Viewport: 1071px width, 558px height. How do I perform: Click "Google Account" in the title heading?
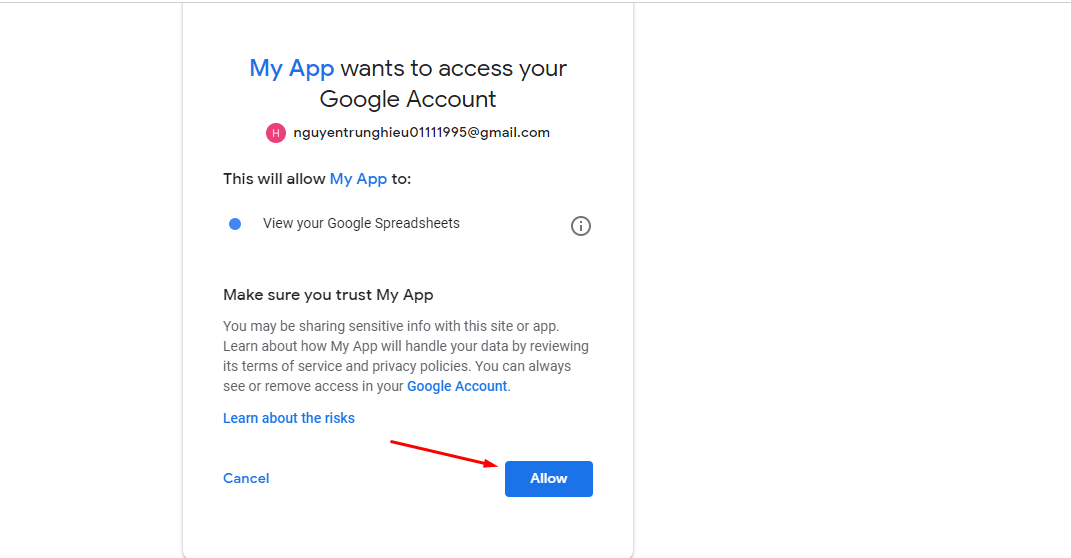click(x=408, y=99)
